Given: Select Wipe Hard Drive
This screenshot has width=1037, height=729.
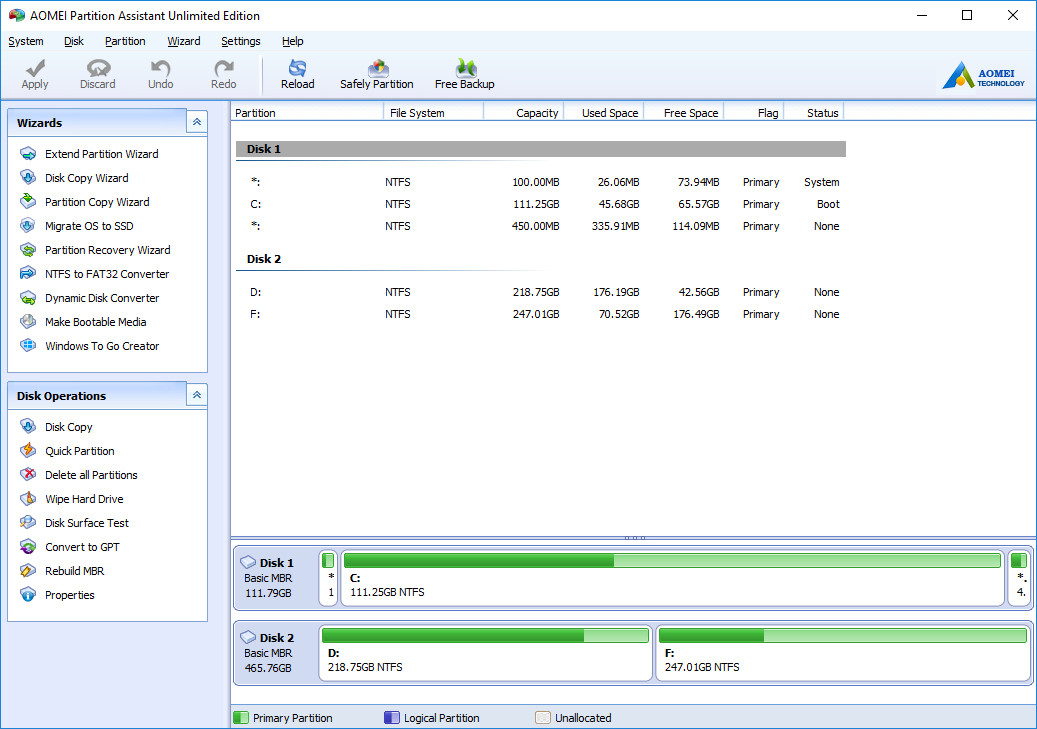Looking at the screenshot, I should [84, 499].
